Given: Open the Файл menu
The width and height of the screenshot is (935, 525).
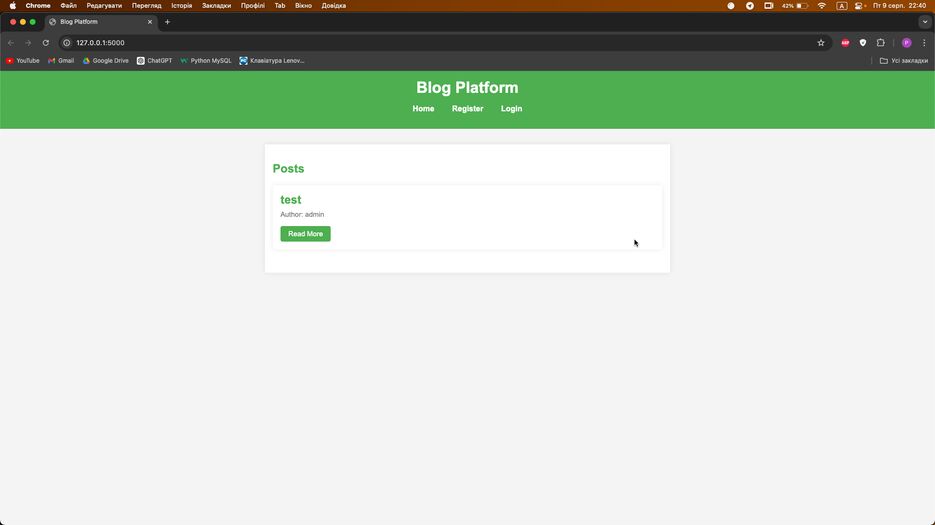Looking at the screenshot, I should 69,5.
